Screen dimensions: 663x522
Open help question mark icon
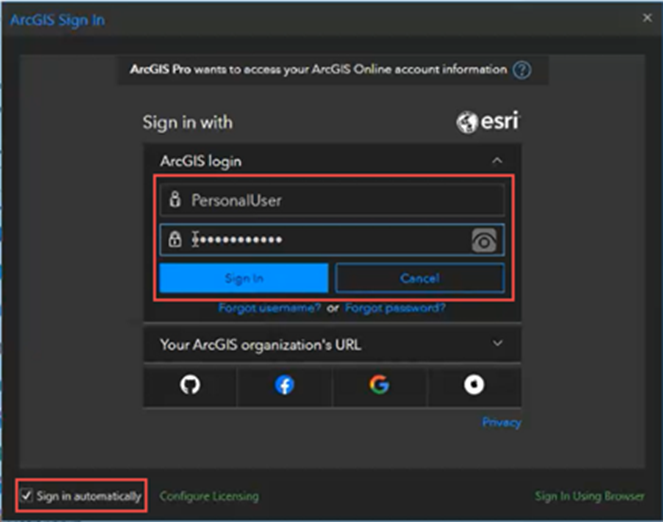(522, 70)
